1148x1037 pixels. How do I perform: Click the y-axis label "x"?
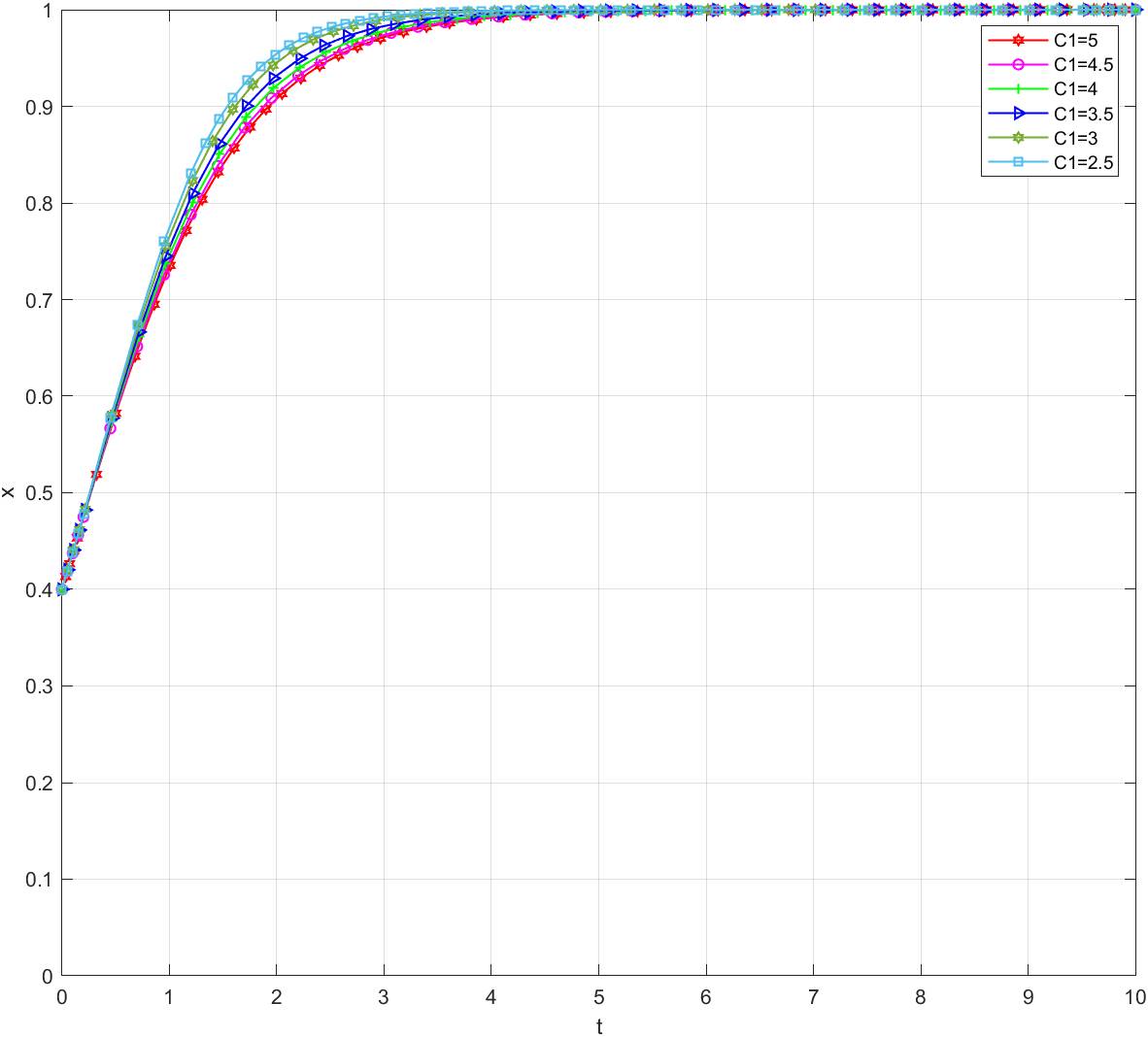(x=9, y=493)
